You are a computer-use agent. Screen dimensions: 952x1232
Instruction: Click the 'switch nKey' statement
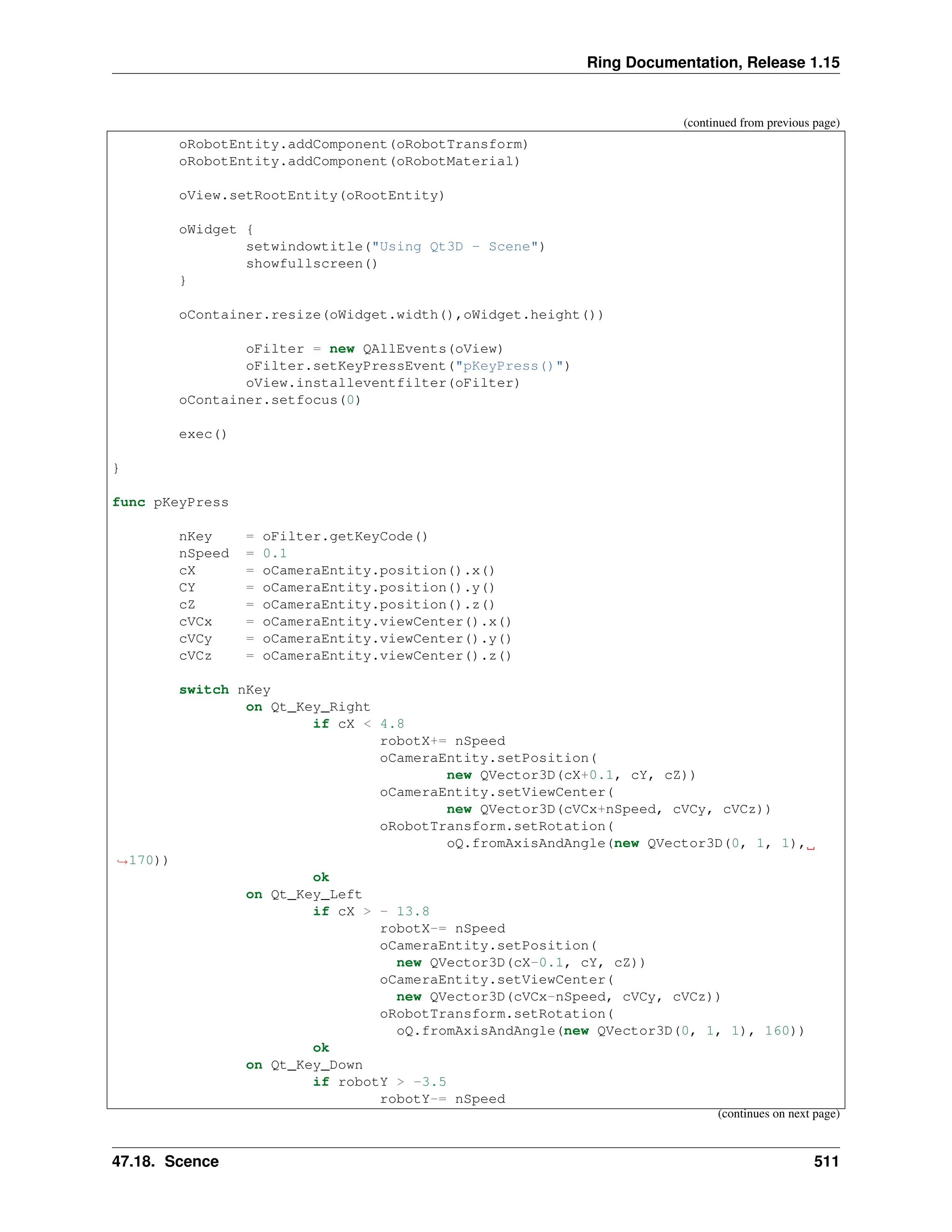pyautogui.click(x=225, y=690)
